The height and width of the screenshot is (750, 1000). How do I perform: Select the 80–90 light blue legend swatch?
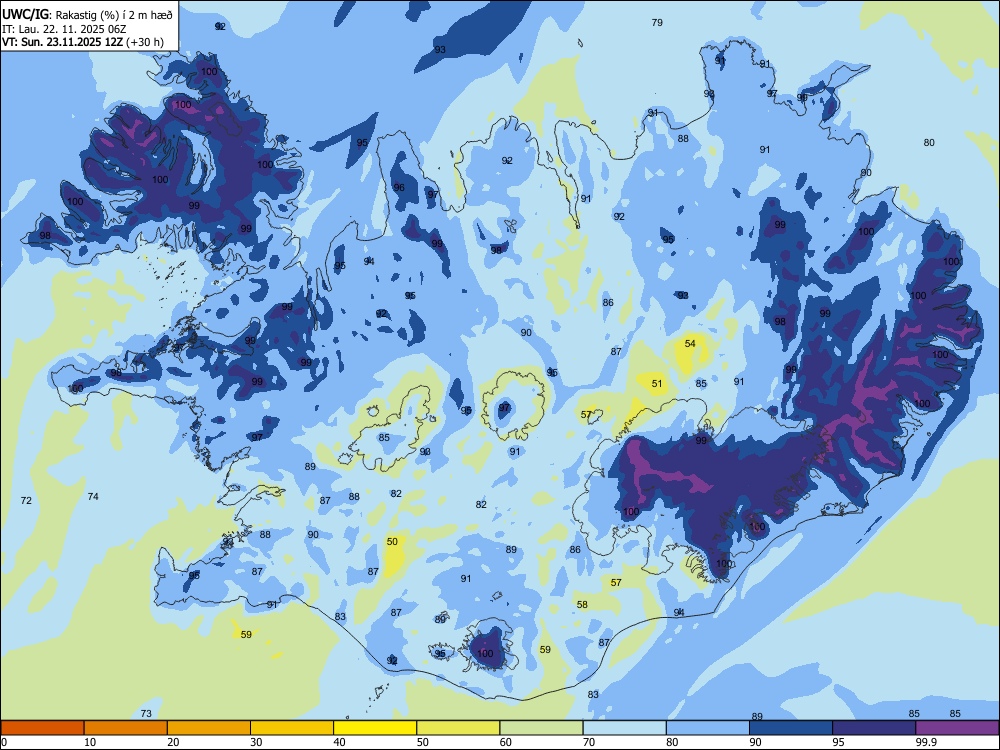pyautogui.click(x=708, y=728)
